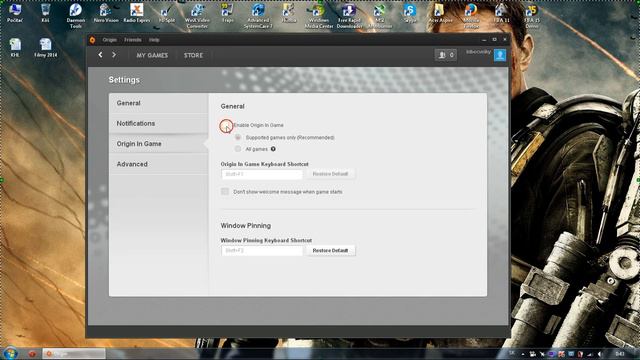Image resolution: width=640 pixels, height=360 pixels.
Task: Restore Default for Window Pinning shortcut
Action: tap(330, 250)
